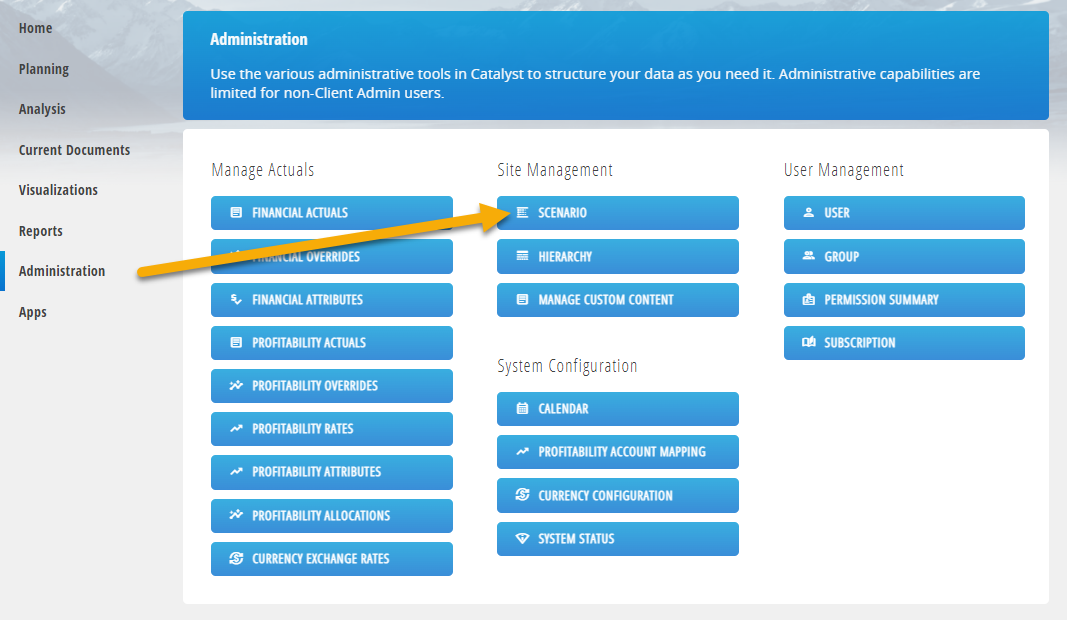This screenshot has height=620, width=1067.
Task: Open Profitability Allocations
Action: (331, 515)
